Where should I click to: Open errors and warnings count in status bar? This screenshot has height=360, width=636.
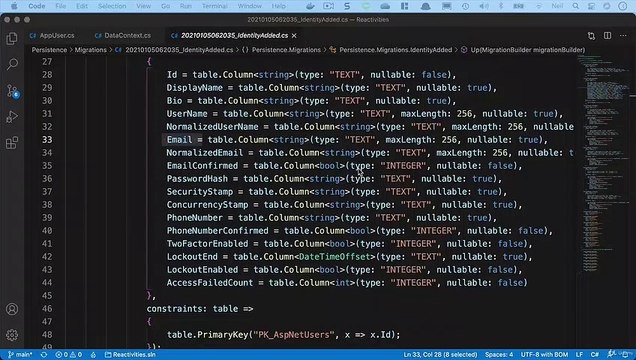[69, 355]
